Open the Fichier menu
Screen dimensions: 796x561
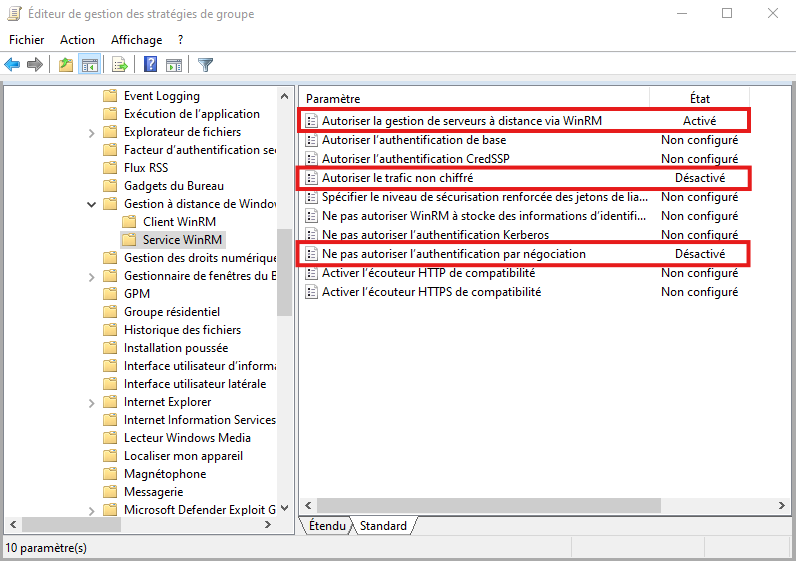coord(26,40)
